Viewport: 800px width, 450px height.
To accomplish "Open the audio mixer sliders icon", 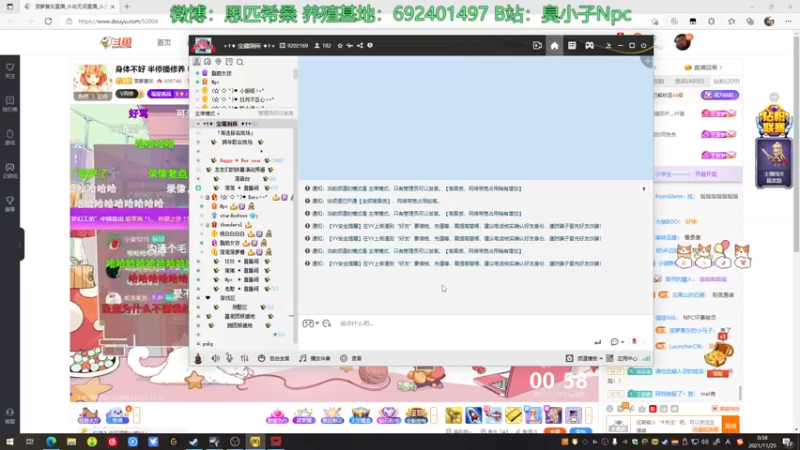I will tap(244, 358).
